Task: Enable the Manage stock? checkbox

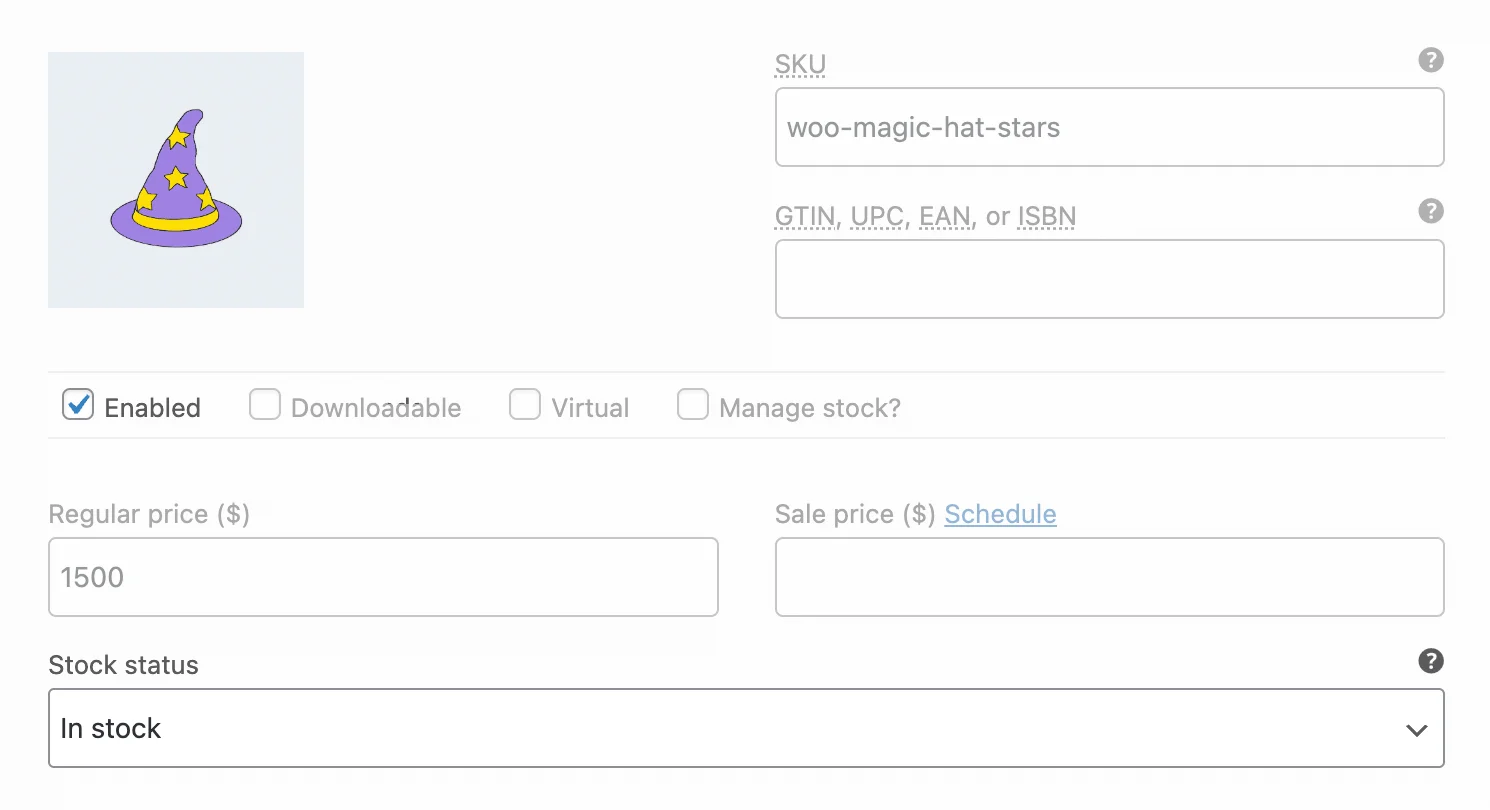Action: (x=692, y=405)
